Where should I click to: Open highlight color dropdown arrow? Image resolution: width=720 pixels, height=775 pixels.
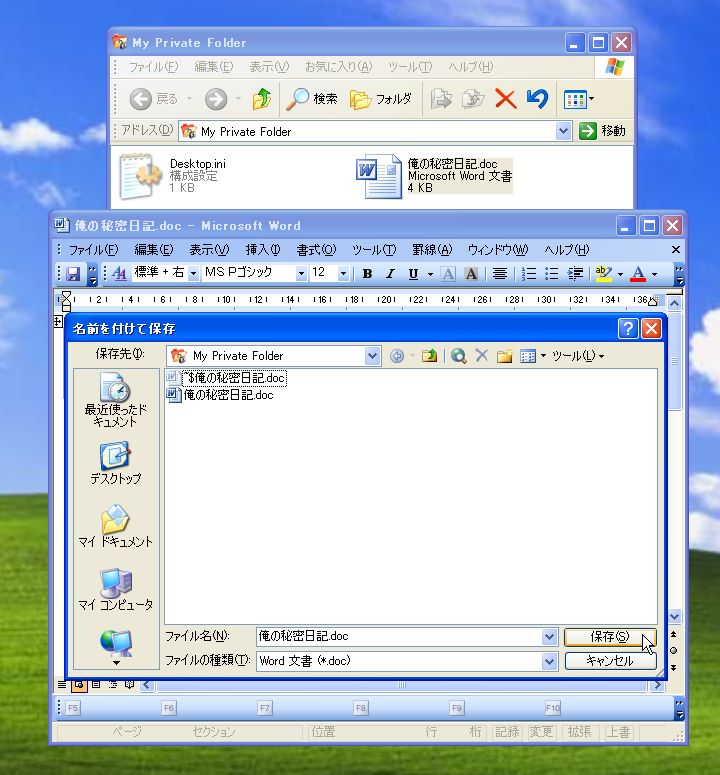tap(620, 274)
